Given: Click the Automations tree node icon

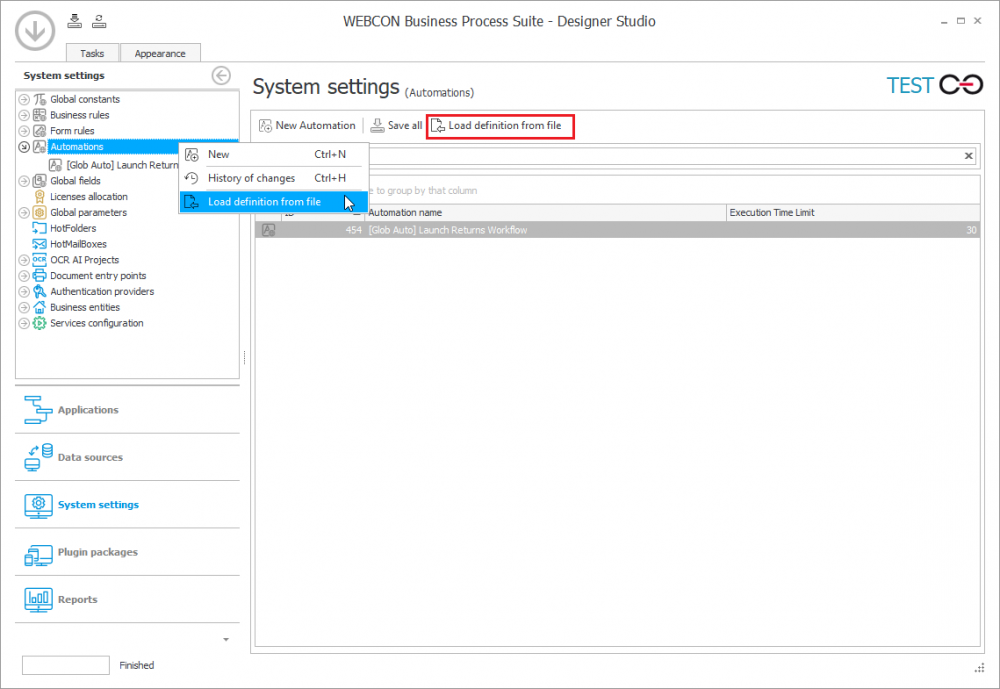Looking at the screenshot, I should point(40,147).
